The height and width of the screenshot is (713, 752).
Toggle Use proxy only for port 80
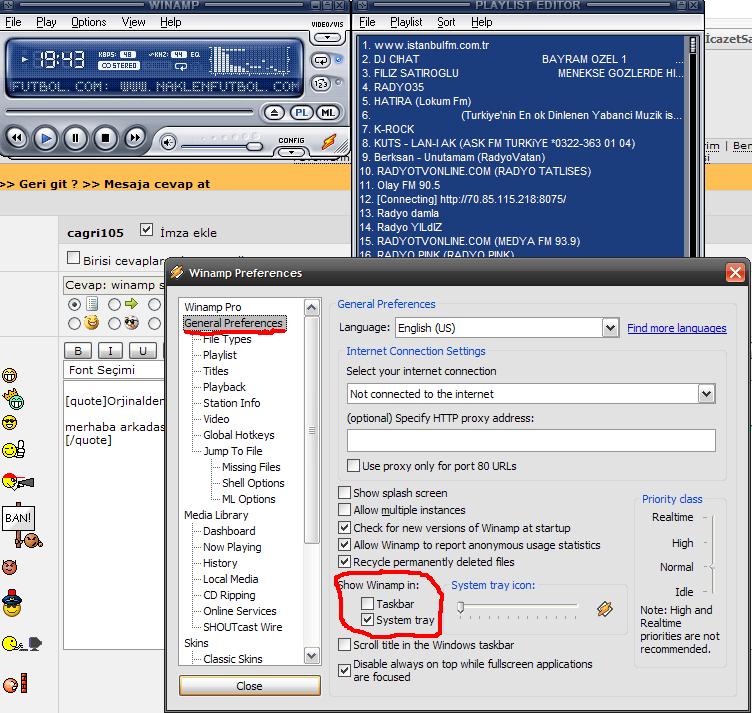(353, 466)
